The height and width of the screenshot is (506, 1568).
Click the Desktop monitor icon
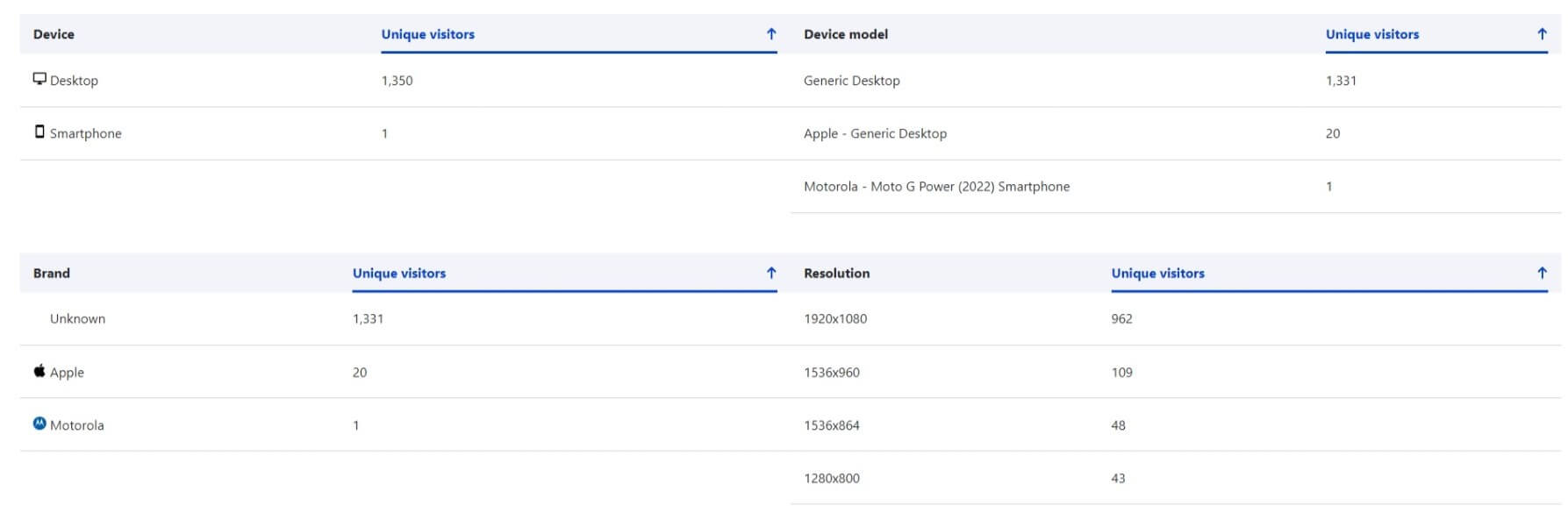pyautogui.click(x=39, y=79)
